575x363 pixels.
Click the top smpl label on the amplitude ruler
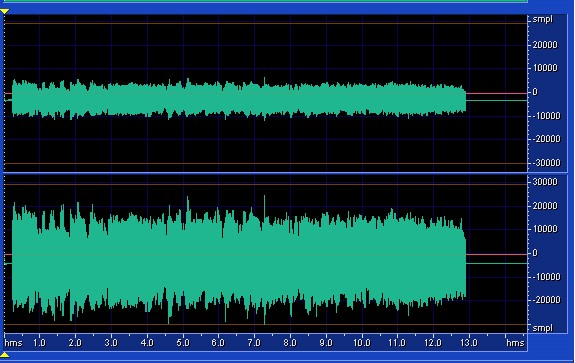[x=542, y=19]
